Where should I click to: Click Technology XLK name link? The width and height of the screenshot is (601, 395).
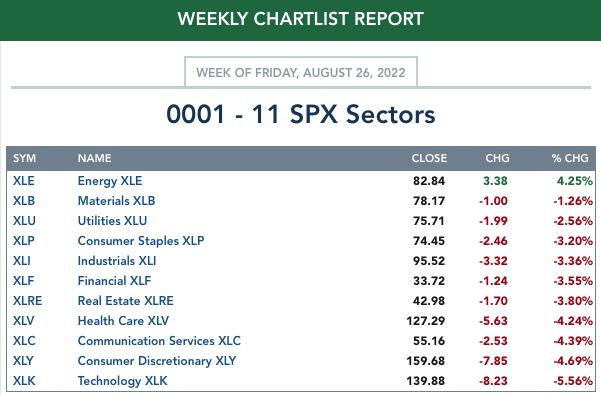[x=123, y=381]
